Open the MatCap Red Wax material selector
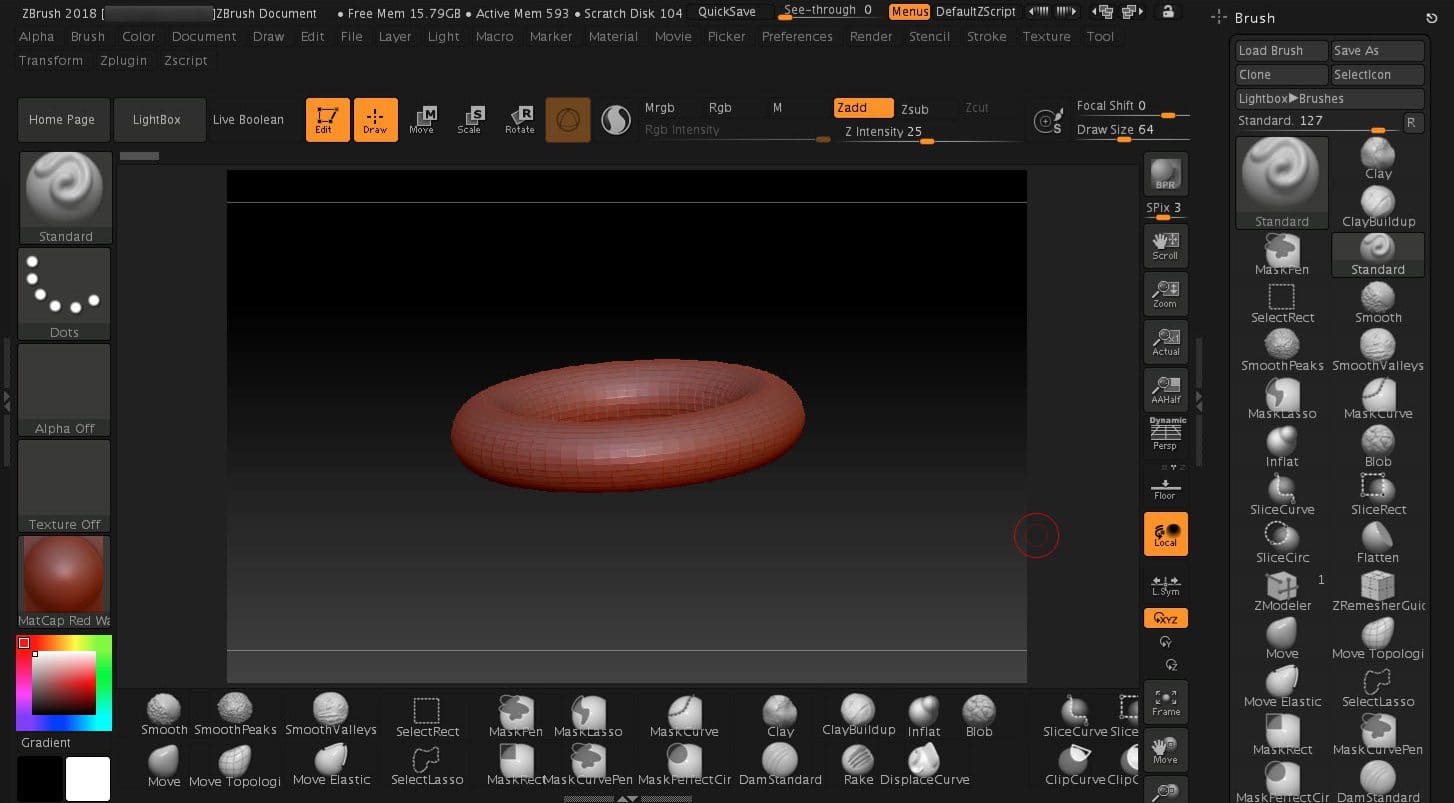Screen dimensions: 1454x803 pos(65,581)
